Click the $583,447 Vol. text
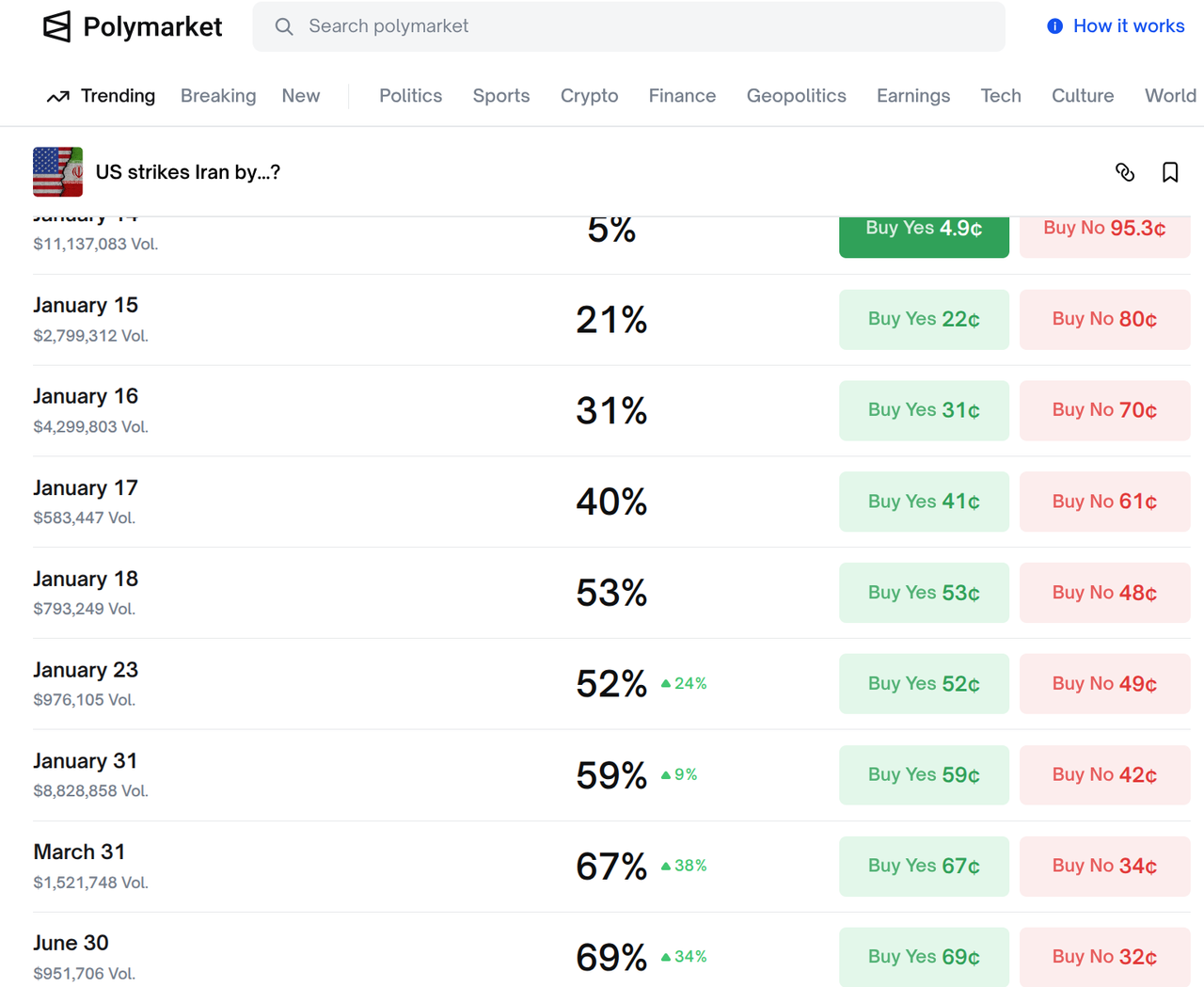 coord(84,518)
